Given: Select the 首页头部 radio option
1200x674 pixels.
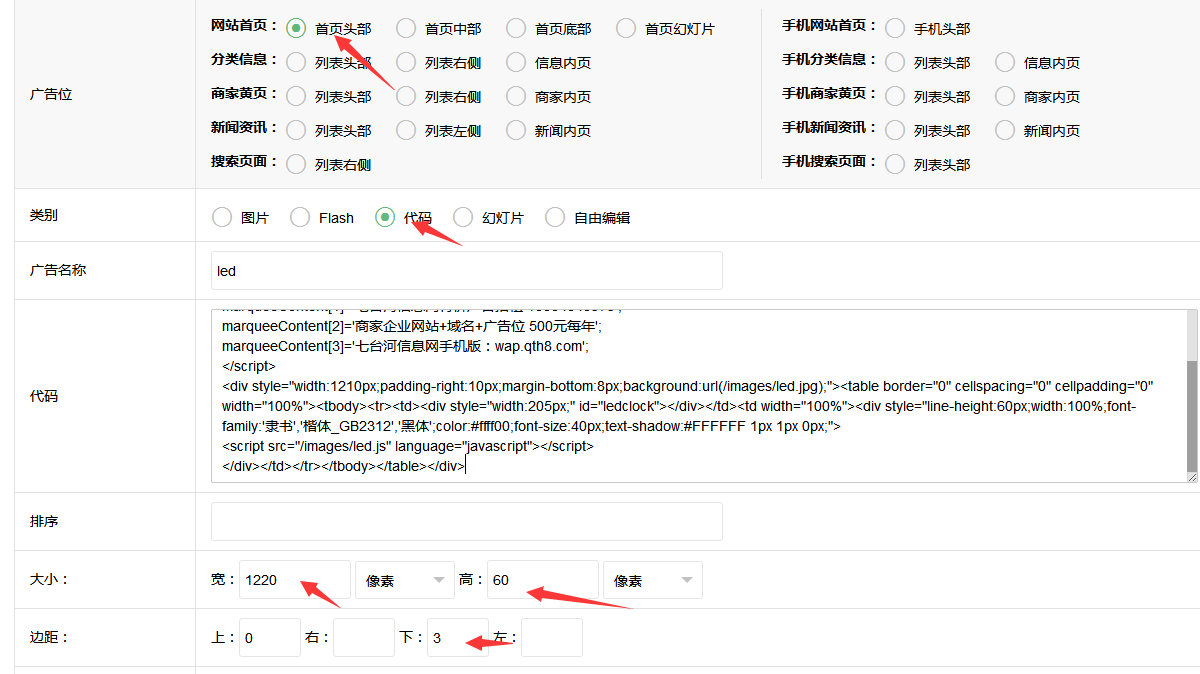Looking at the screenshot, I should [296, 28].
